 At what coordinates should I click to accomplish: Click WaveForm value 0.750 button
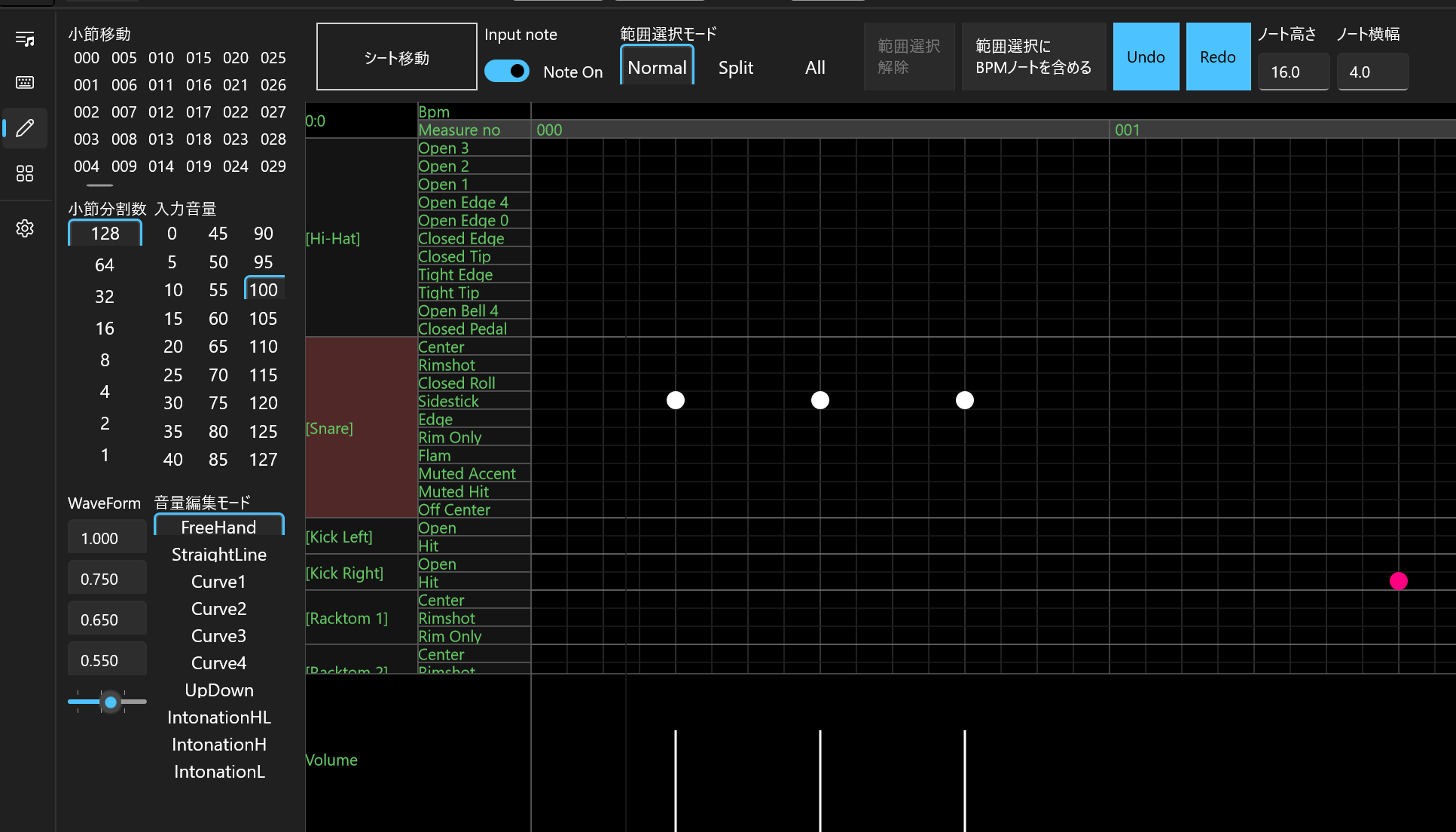tap(107, 579)
